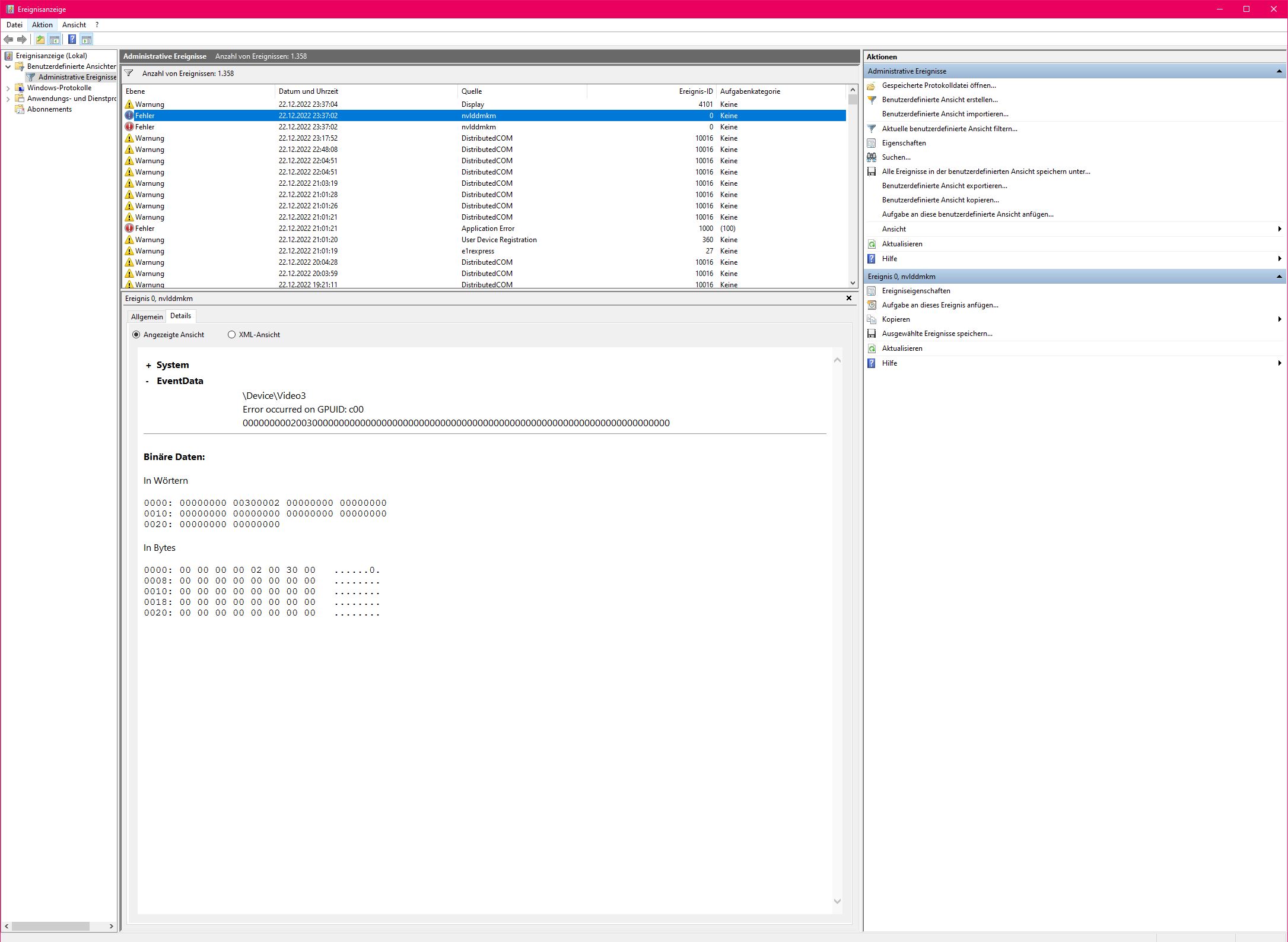Image resolution: width=1288 pixels, height=942 pixels.
Task: Click the filter funnel icon beside Aktuelle benutzerdefinierte Ansicht filtern
Action: tap(872, 129)
